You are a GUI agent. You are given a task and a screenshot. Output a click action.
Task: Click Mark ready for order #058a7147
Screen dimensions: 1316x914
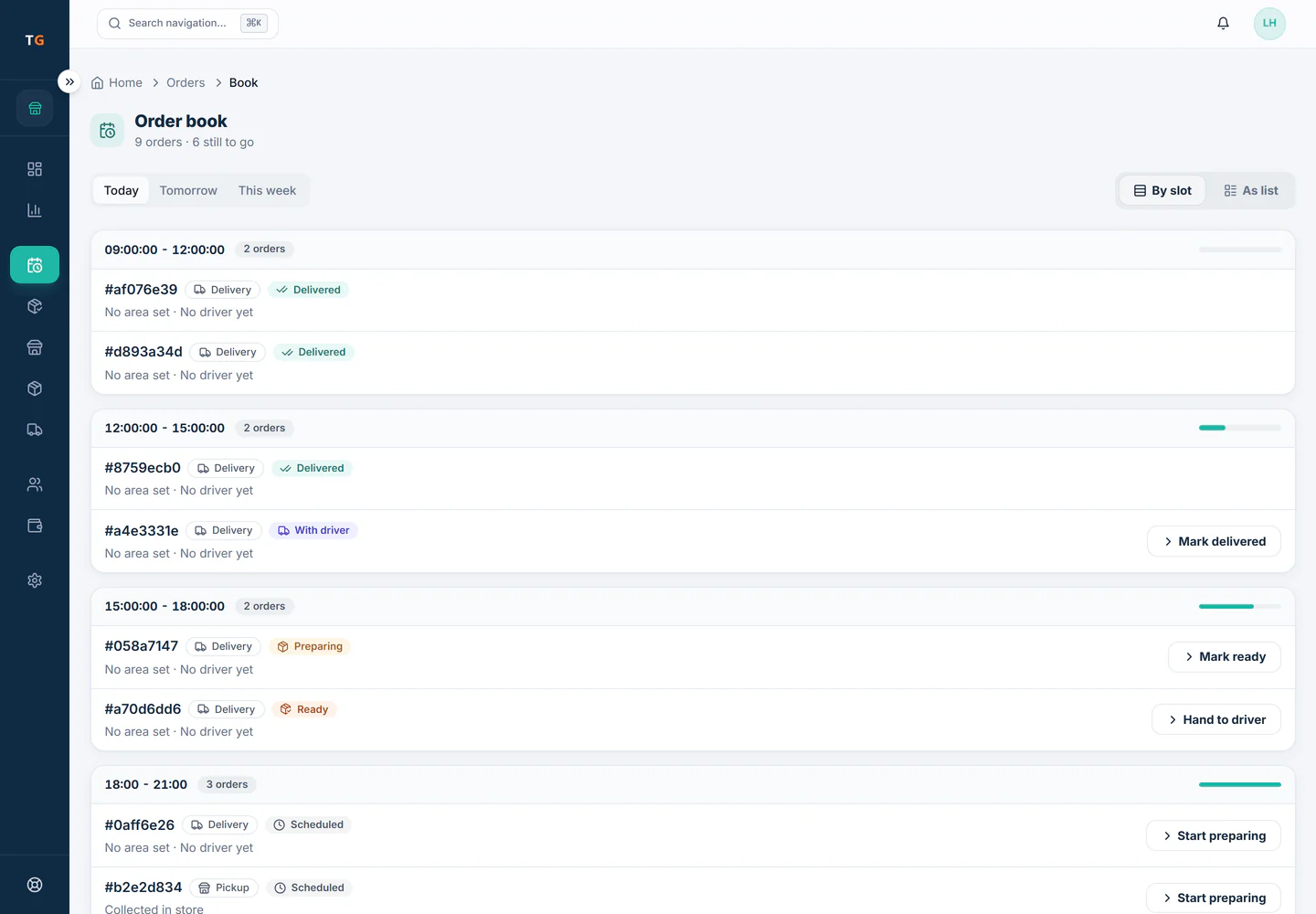coord(1225,656)
